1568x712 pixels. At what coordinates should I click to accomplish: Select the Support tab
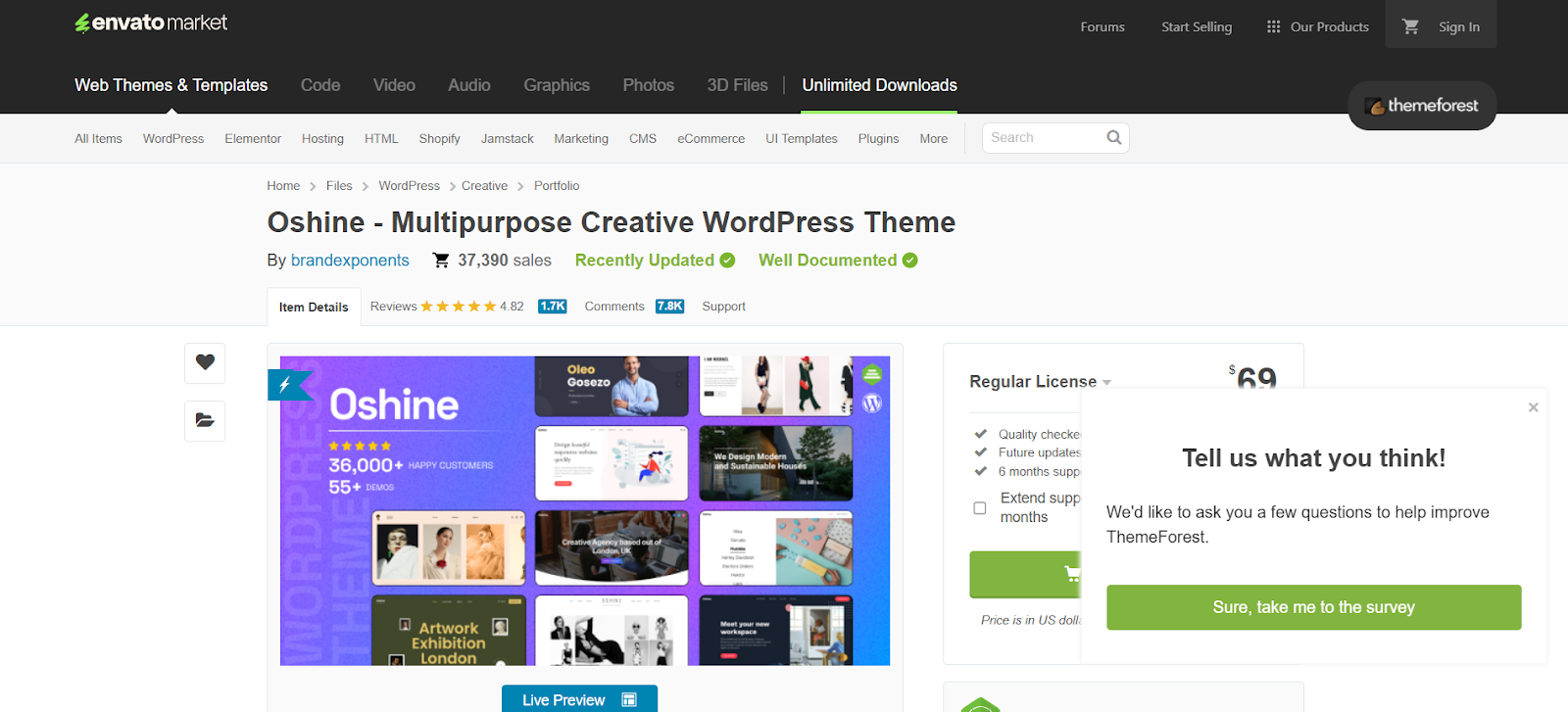(723, 307)
